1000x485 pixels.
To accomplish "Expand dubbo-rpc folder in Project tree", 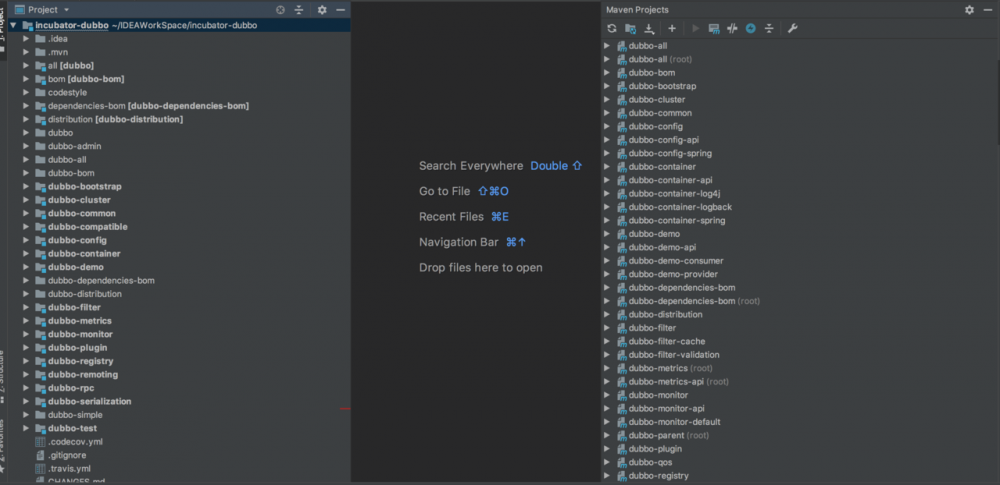I will point(26,388).
